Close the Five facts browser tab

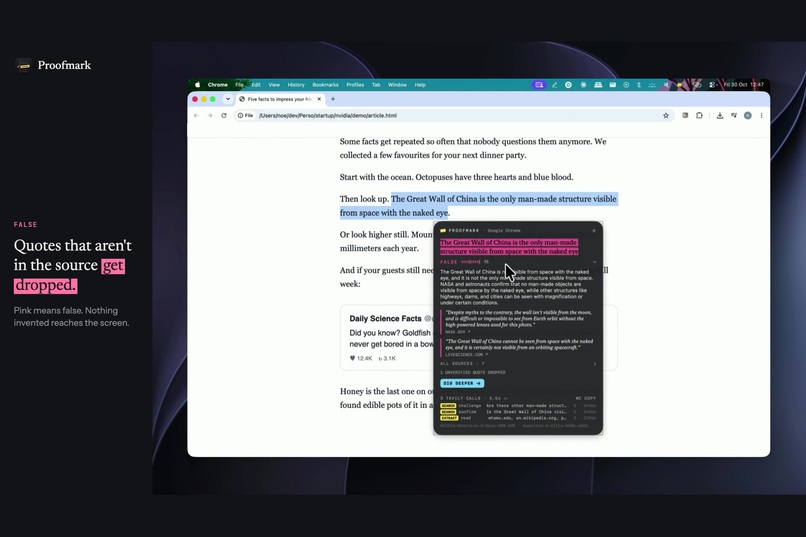click(319, 99)
